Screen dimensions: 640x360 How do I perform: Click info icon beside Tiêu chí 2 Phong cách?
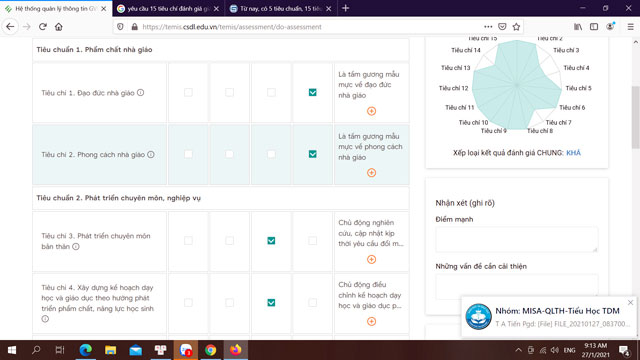(x=151, y=154)
